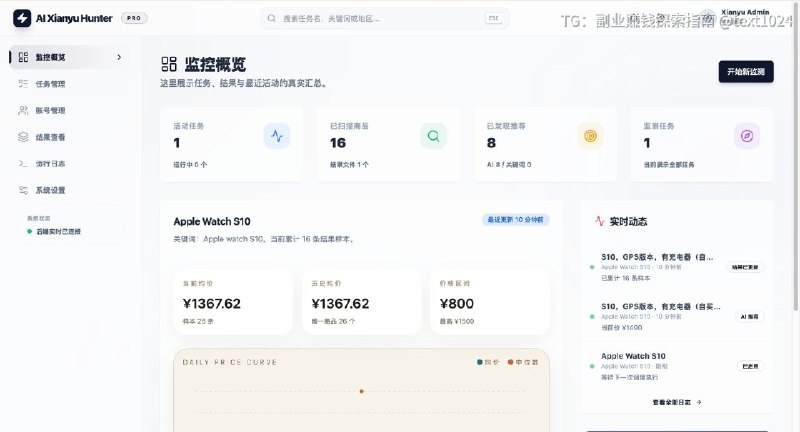Viewport: 800px width, 432px height.
Task: Click the PRO badge beside the app name
Action: (134, 18)
